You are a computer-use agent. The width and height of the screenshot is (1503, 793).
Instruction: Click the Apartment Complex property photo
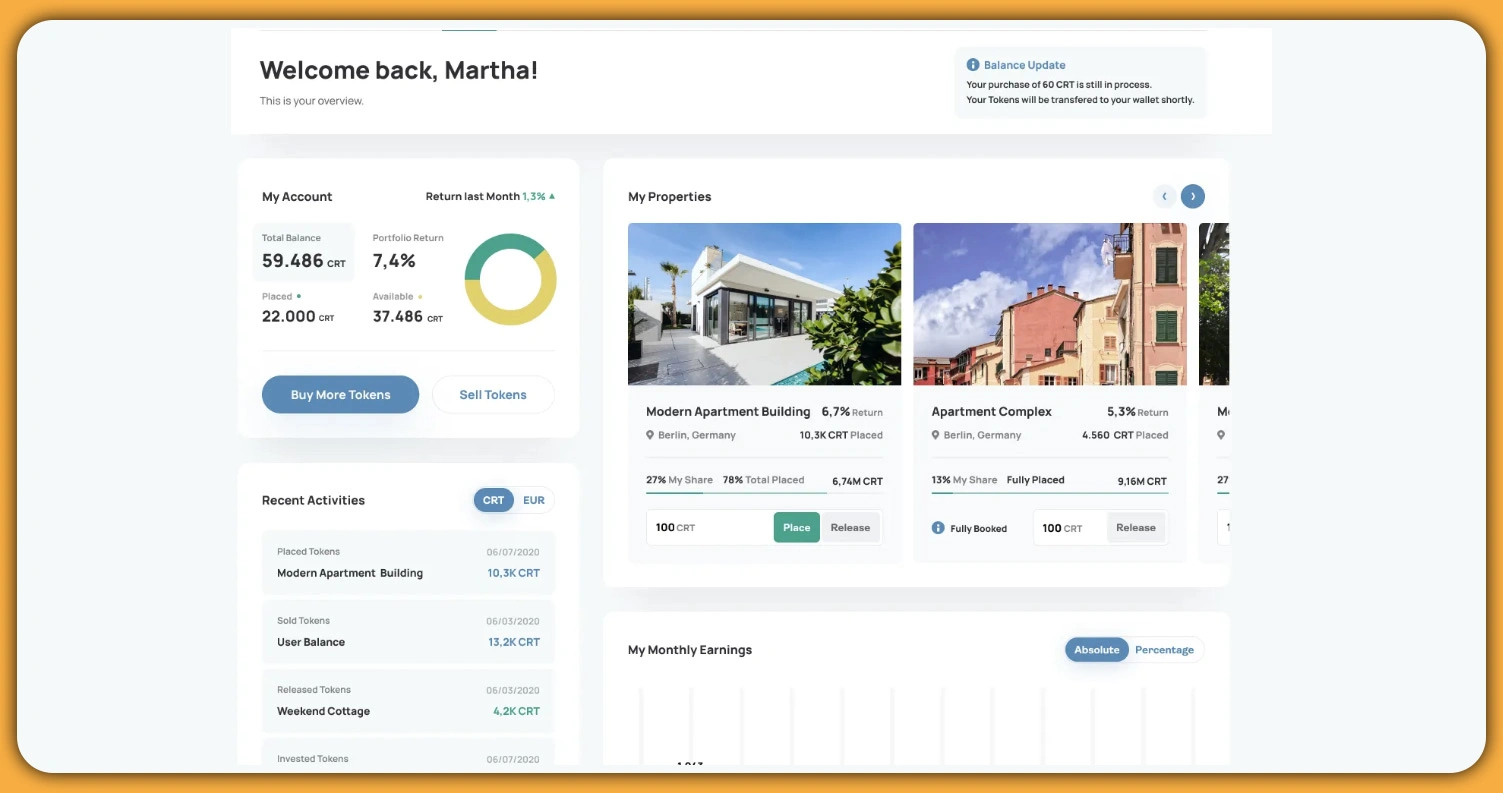(x=1049, y=304)
